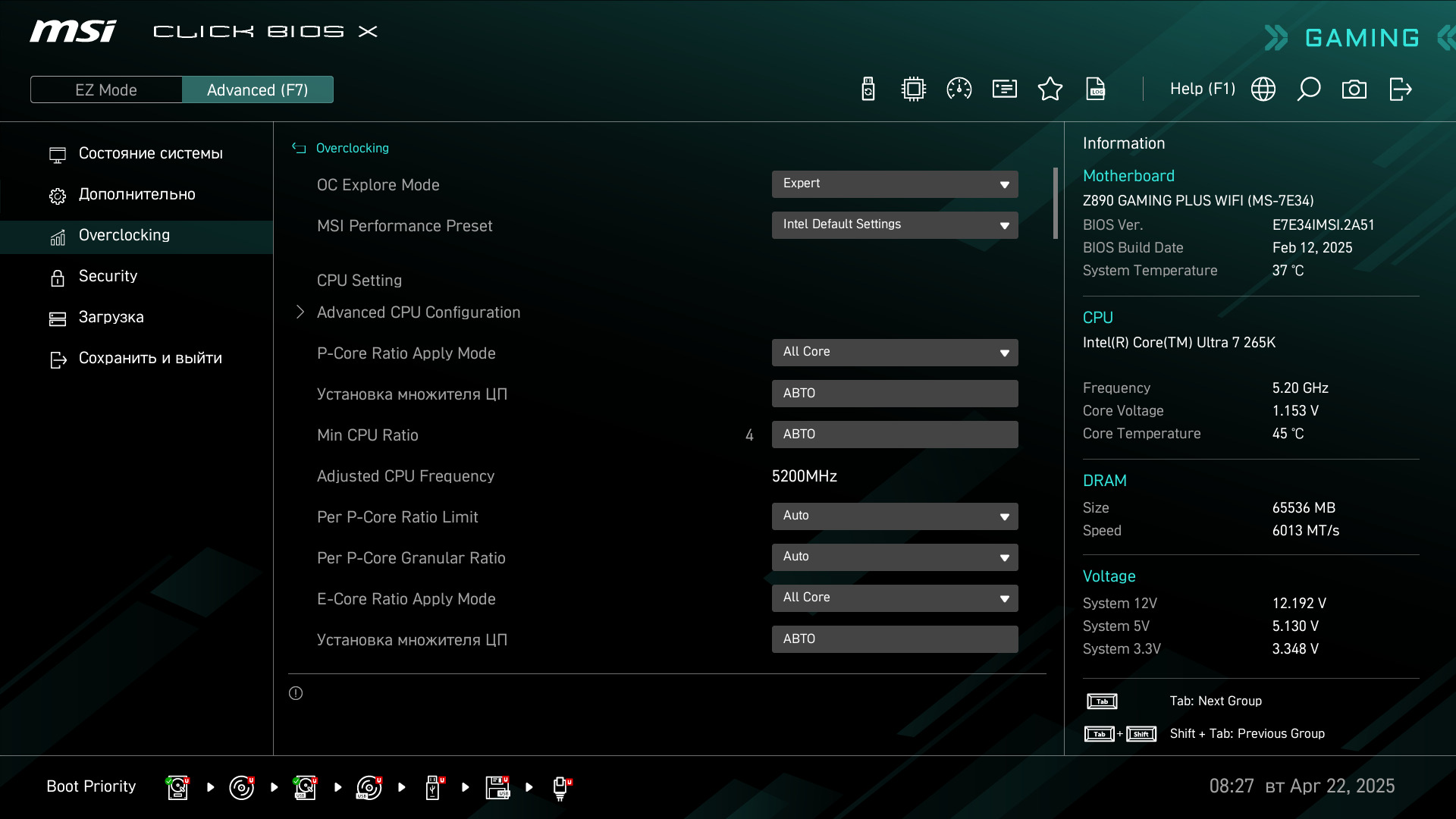
Task: Select Overclocking in sidebar
Action: (x=136, y=236)
